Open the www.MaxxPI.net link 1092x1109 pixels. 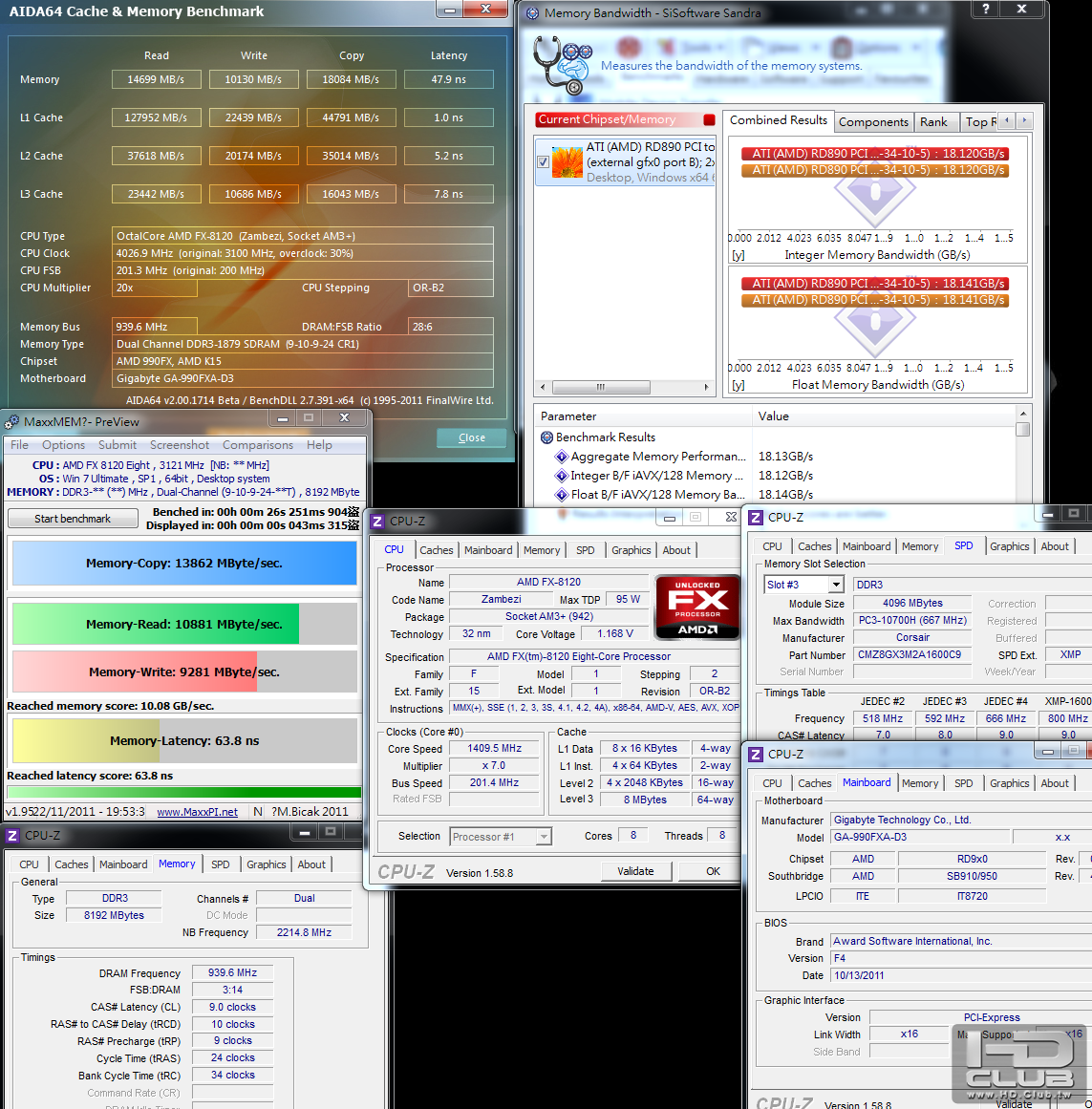click(198, 812)
